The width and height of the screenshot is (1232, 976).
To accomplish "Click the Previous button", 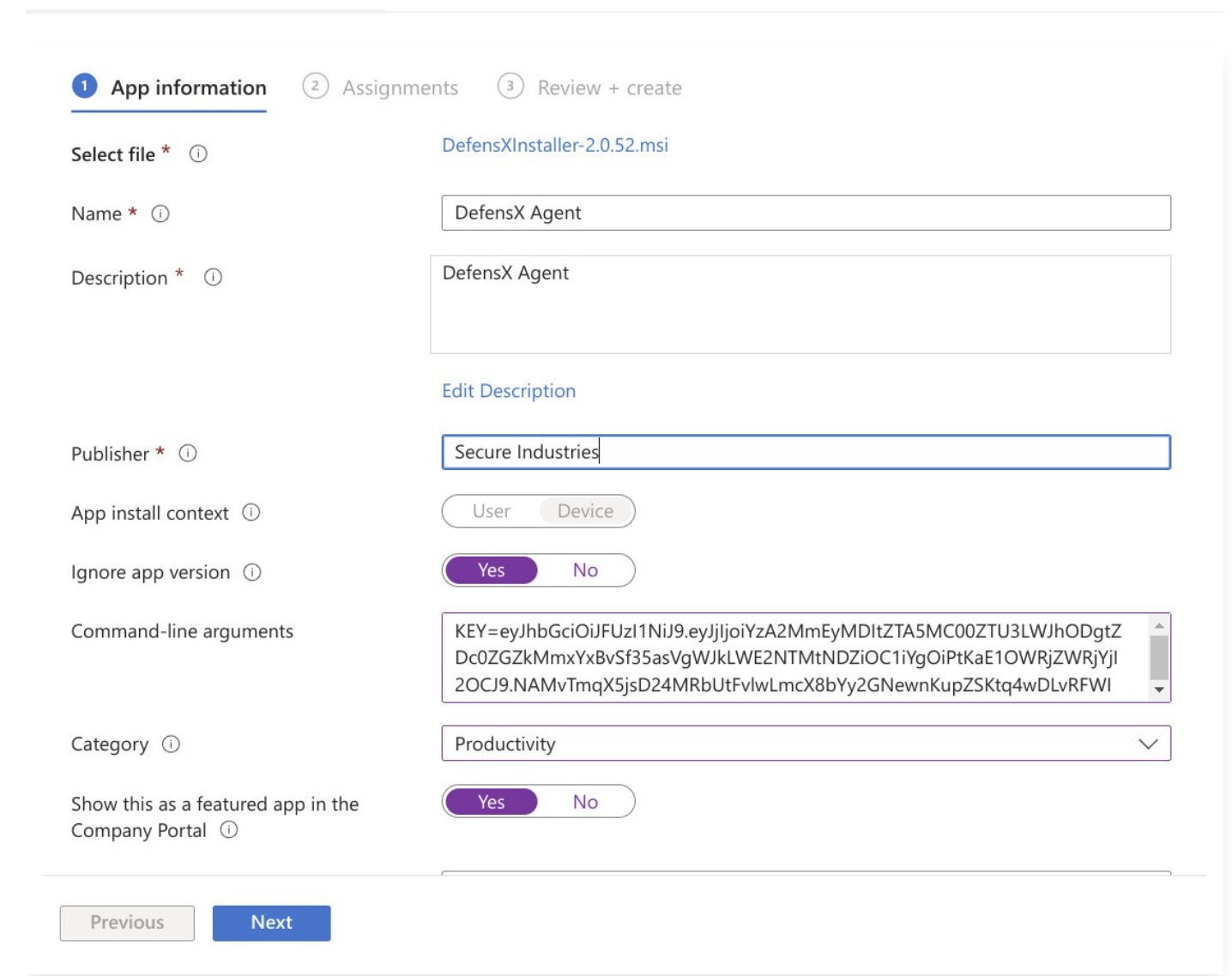I will tap(127, 923).
